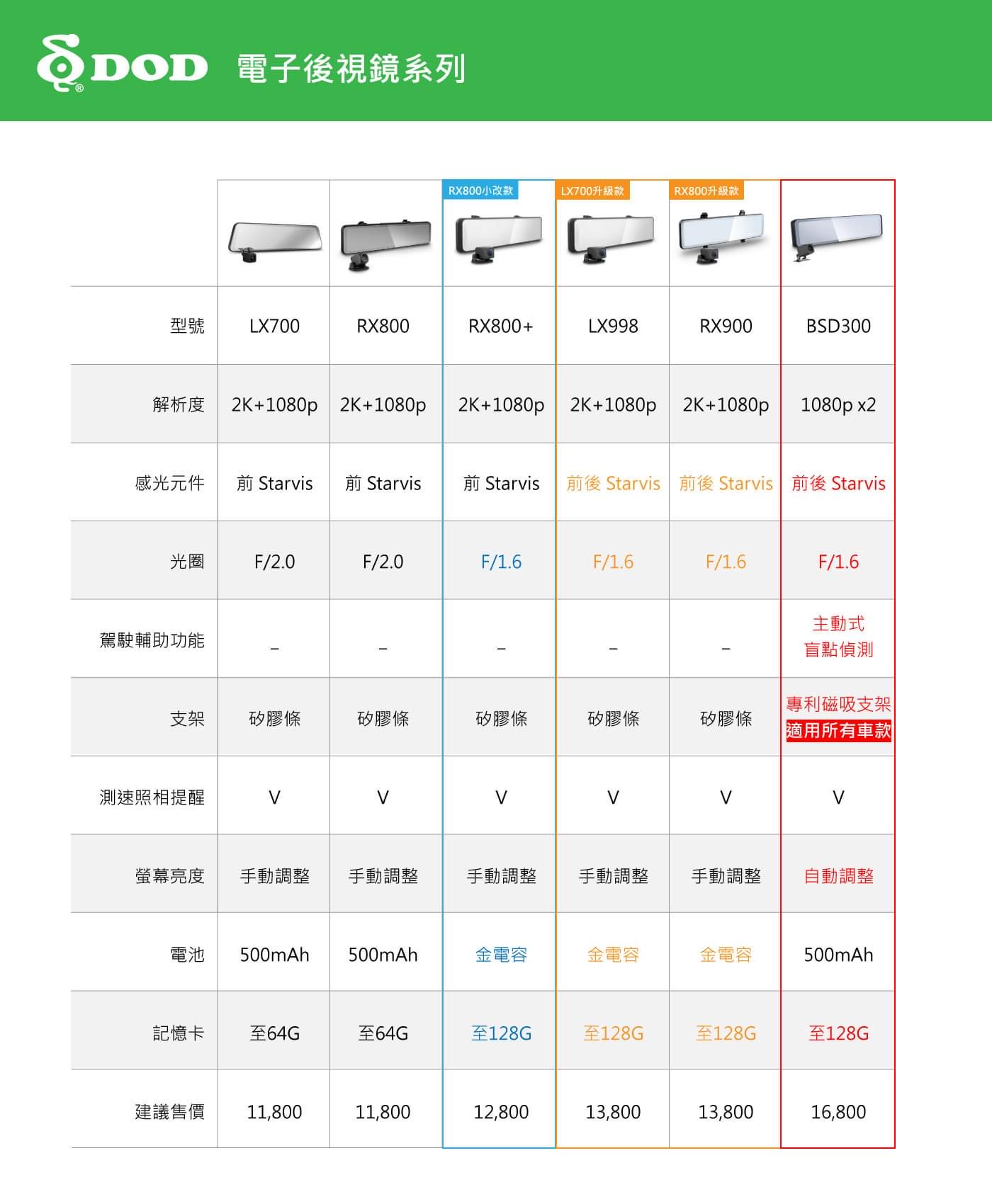Click the orange RX800升級款 tag
The image size is (992, 1204).
point(706,191)
